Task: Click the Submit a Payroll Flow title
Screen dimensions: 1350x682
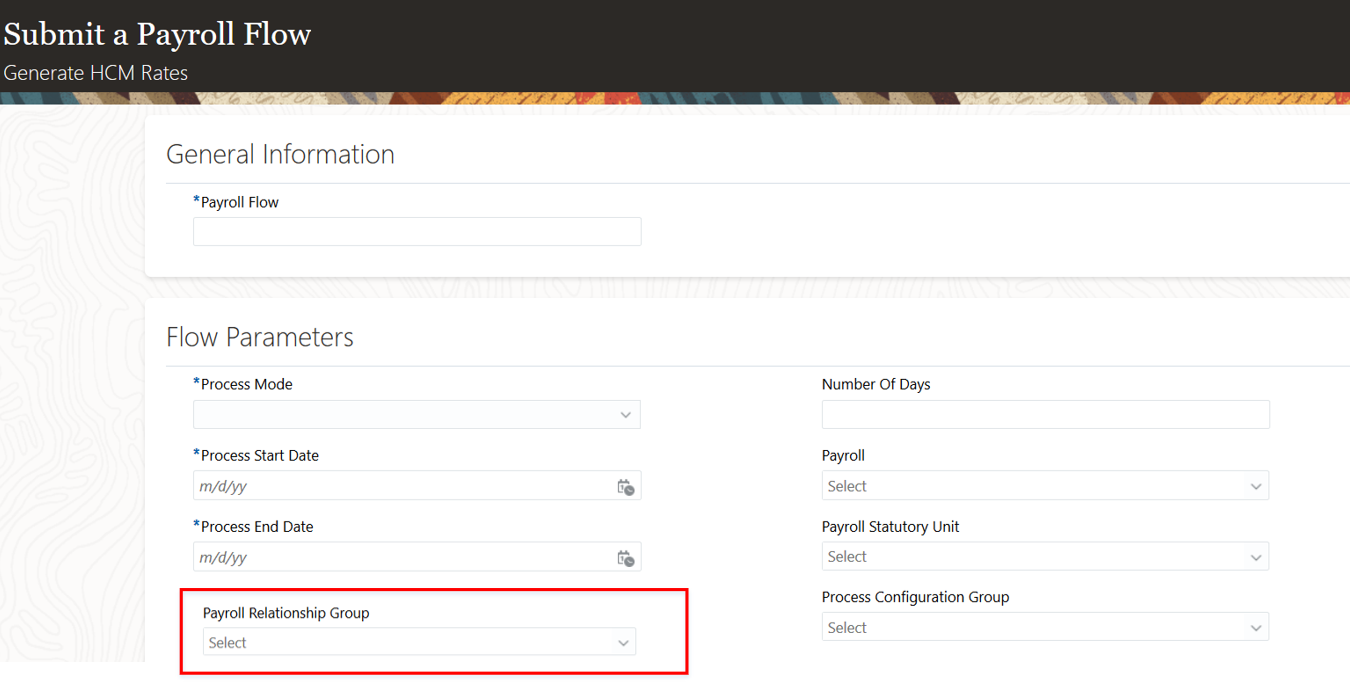Action: 157,34
